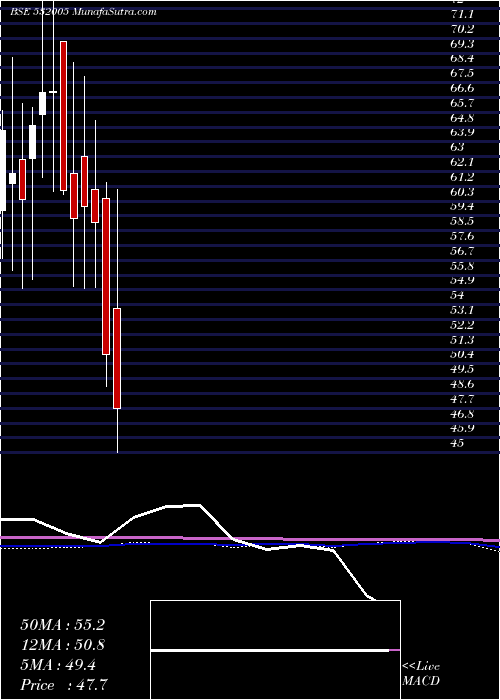Click the 51.3 price axis label

[x=462, y=339]
